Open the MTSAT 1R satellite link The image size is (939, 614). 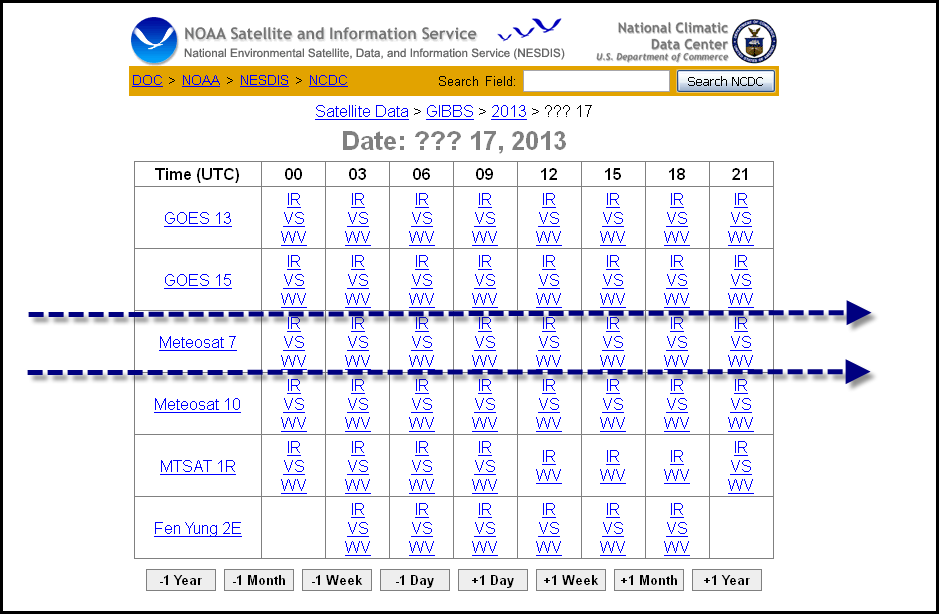click(198, 466)
